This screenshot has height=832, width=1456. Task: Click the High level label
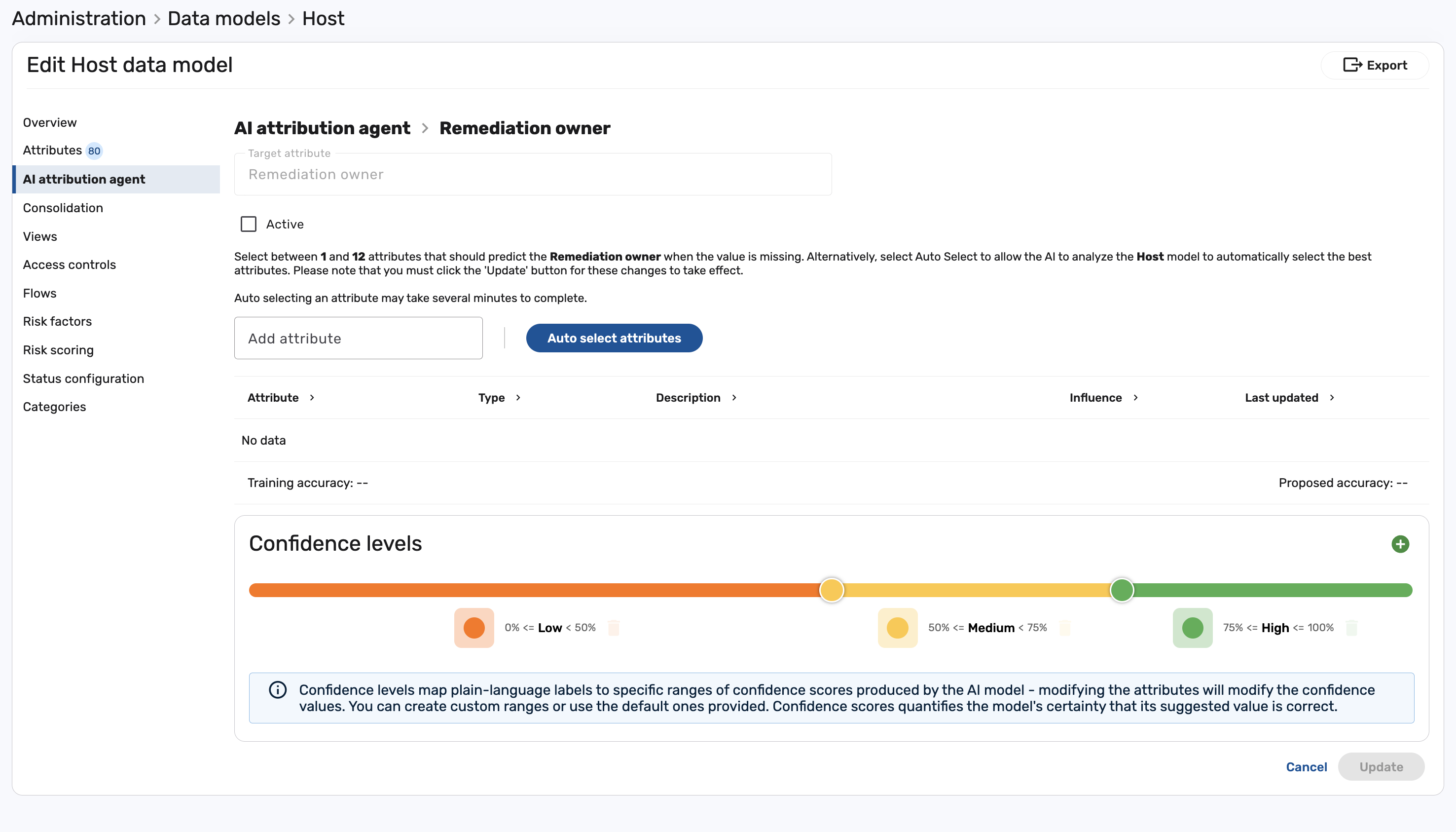pyautogui.click(x=1275, y=627)
